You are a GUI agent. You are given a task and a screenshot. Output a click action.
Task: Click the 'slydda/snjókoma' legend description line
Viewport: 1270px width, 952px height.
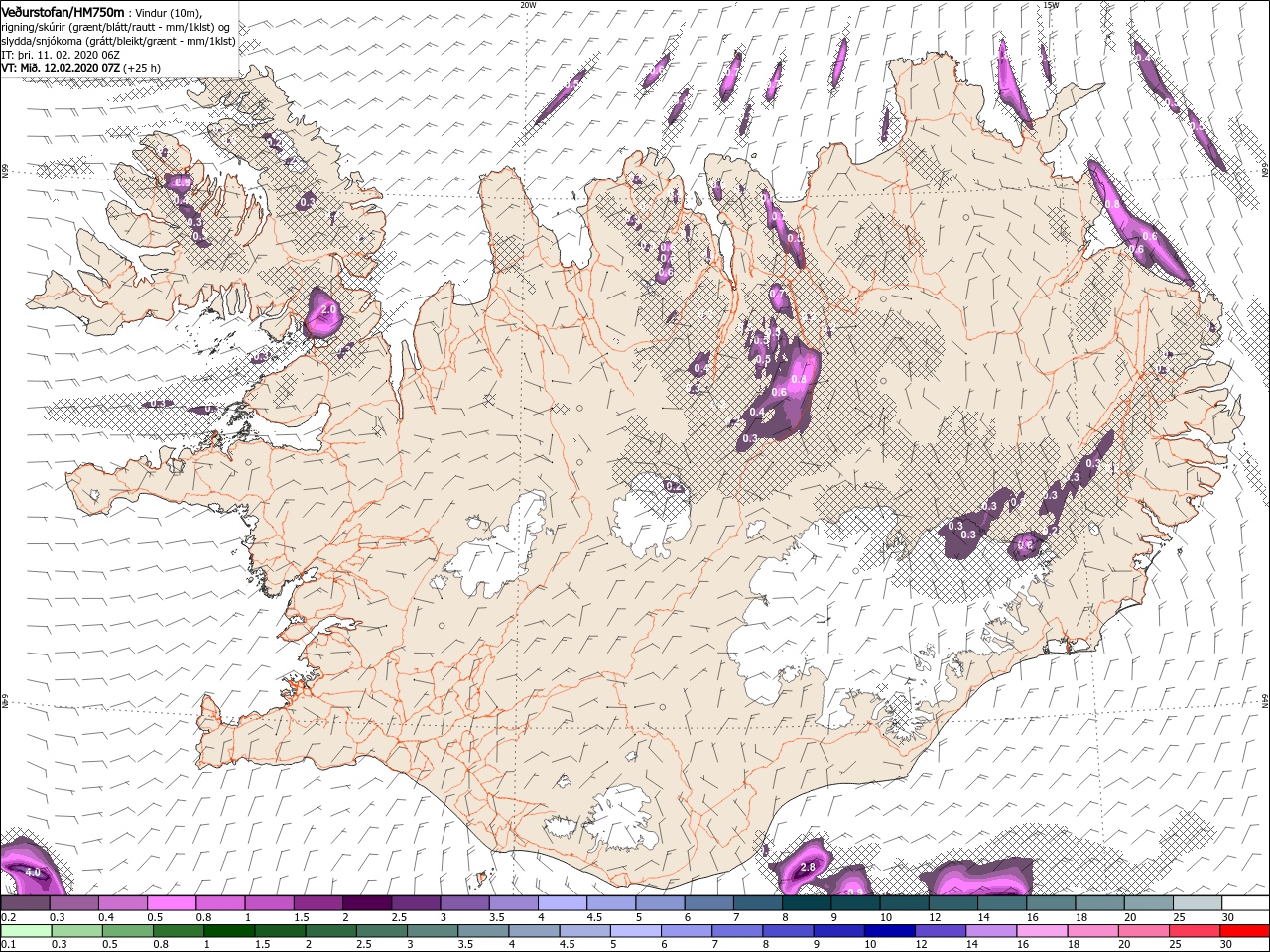tap(119, 41)
